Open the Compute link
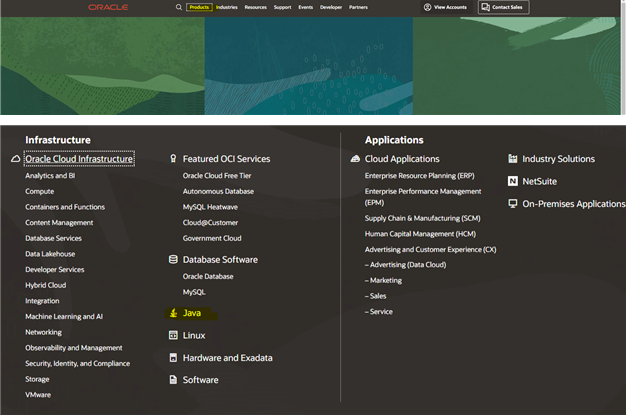The height and width of the screenshot is (417, 627). point(40,191)
